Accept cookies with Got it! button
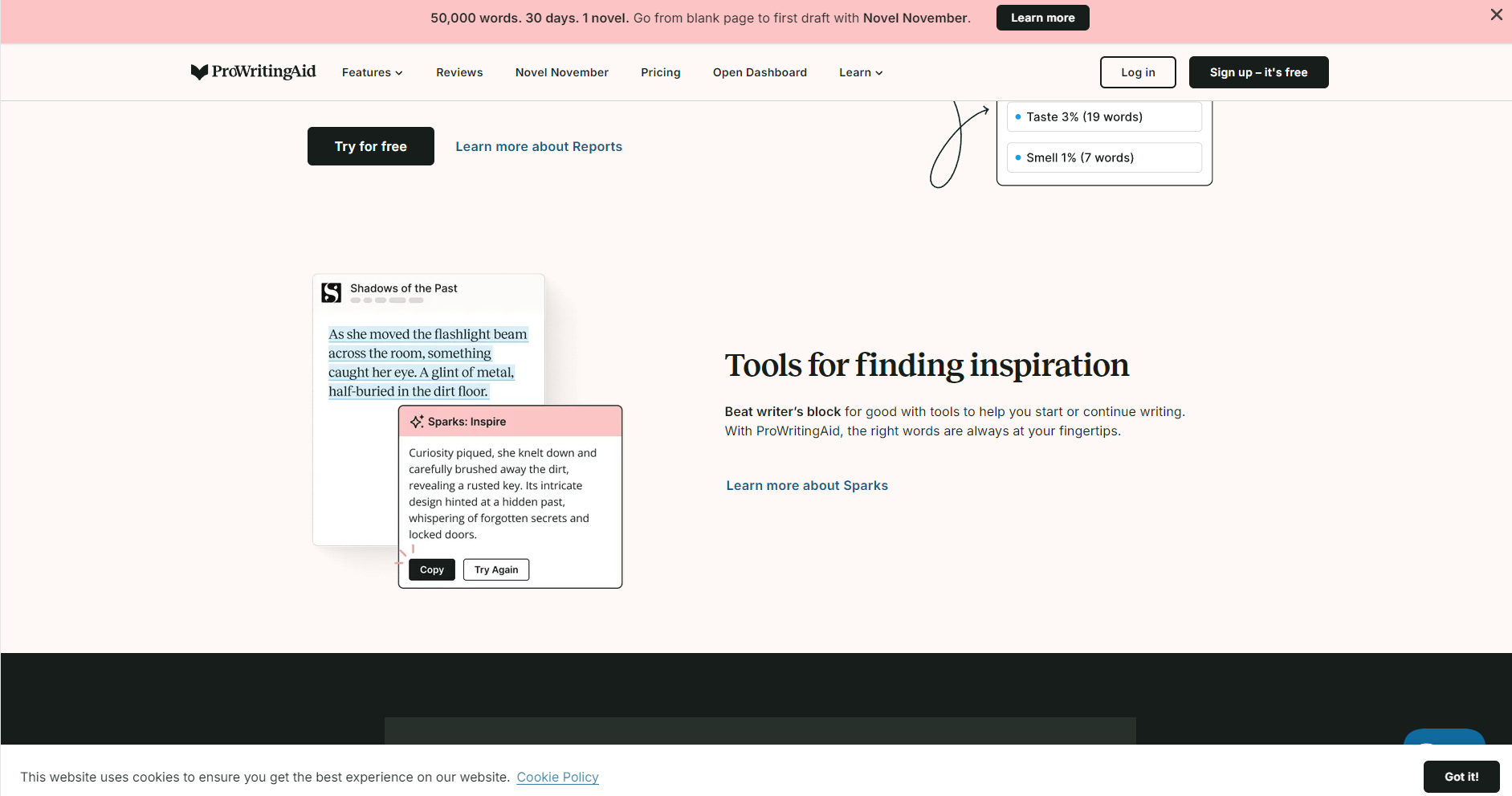 click(x=1461, y=777)
